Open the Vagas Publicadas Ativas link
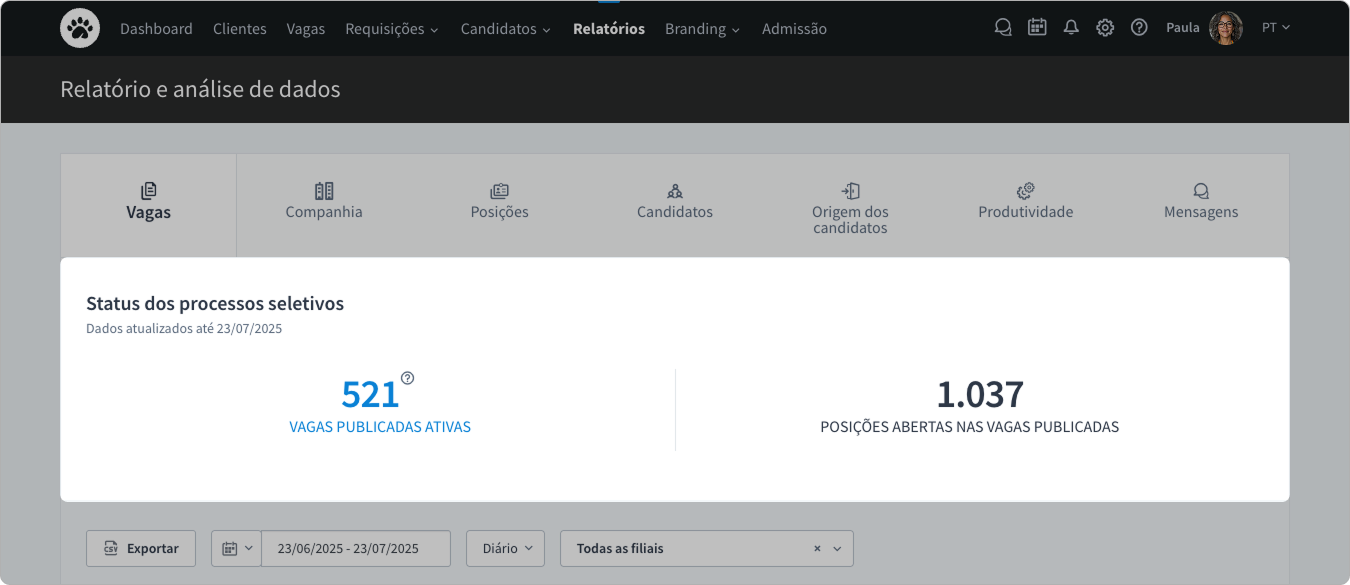This screenshot has width=1350, height=585. coord(380,426)
